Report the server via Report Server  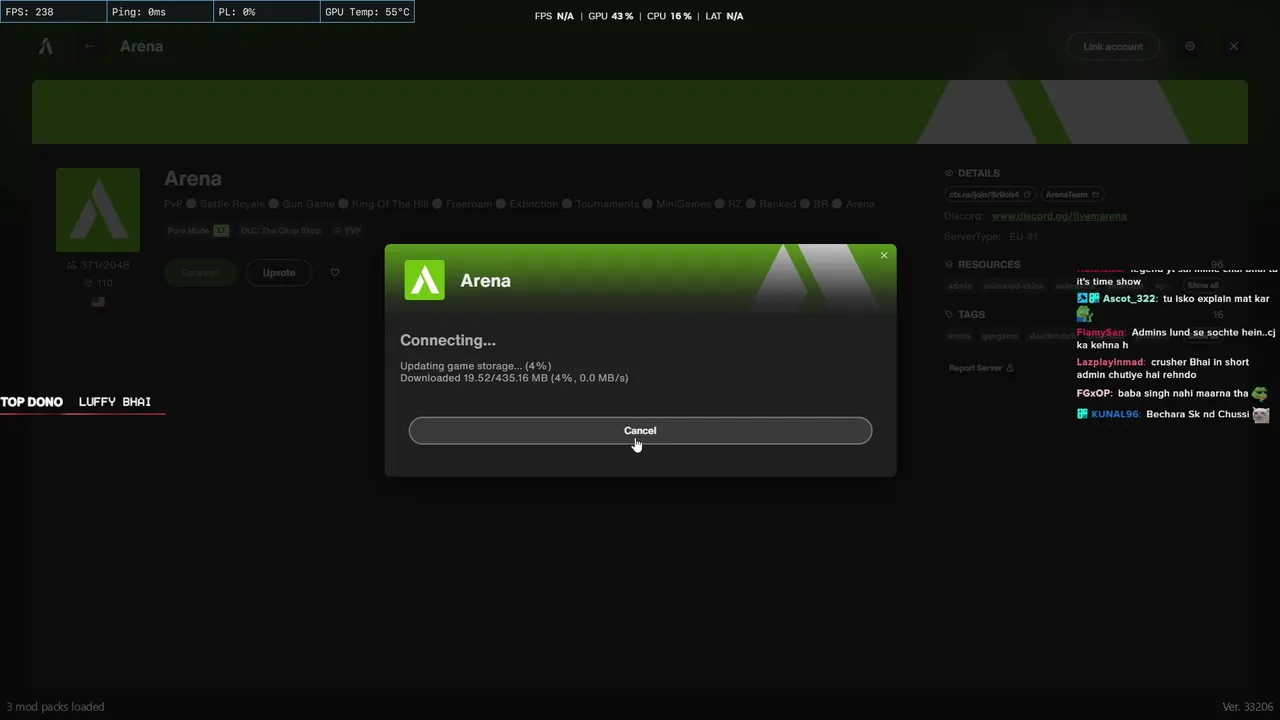981,368
